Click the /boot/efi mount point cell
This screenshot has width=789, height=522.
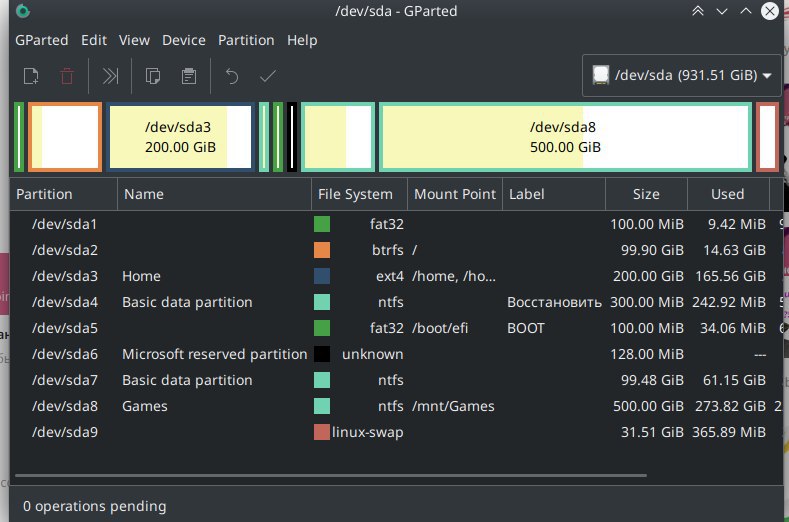click(440, 328)
